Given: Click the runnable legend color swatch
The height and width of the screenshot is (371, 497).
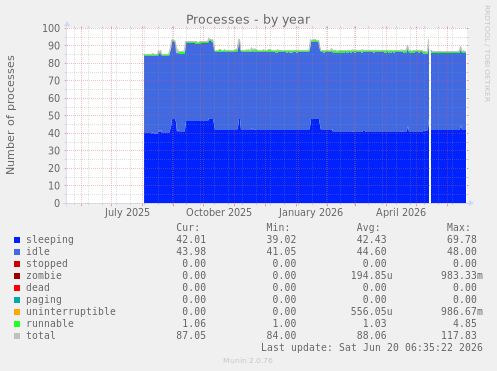Looking at the screenshot, I should (17, 324).
